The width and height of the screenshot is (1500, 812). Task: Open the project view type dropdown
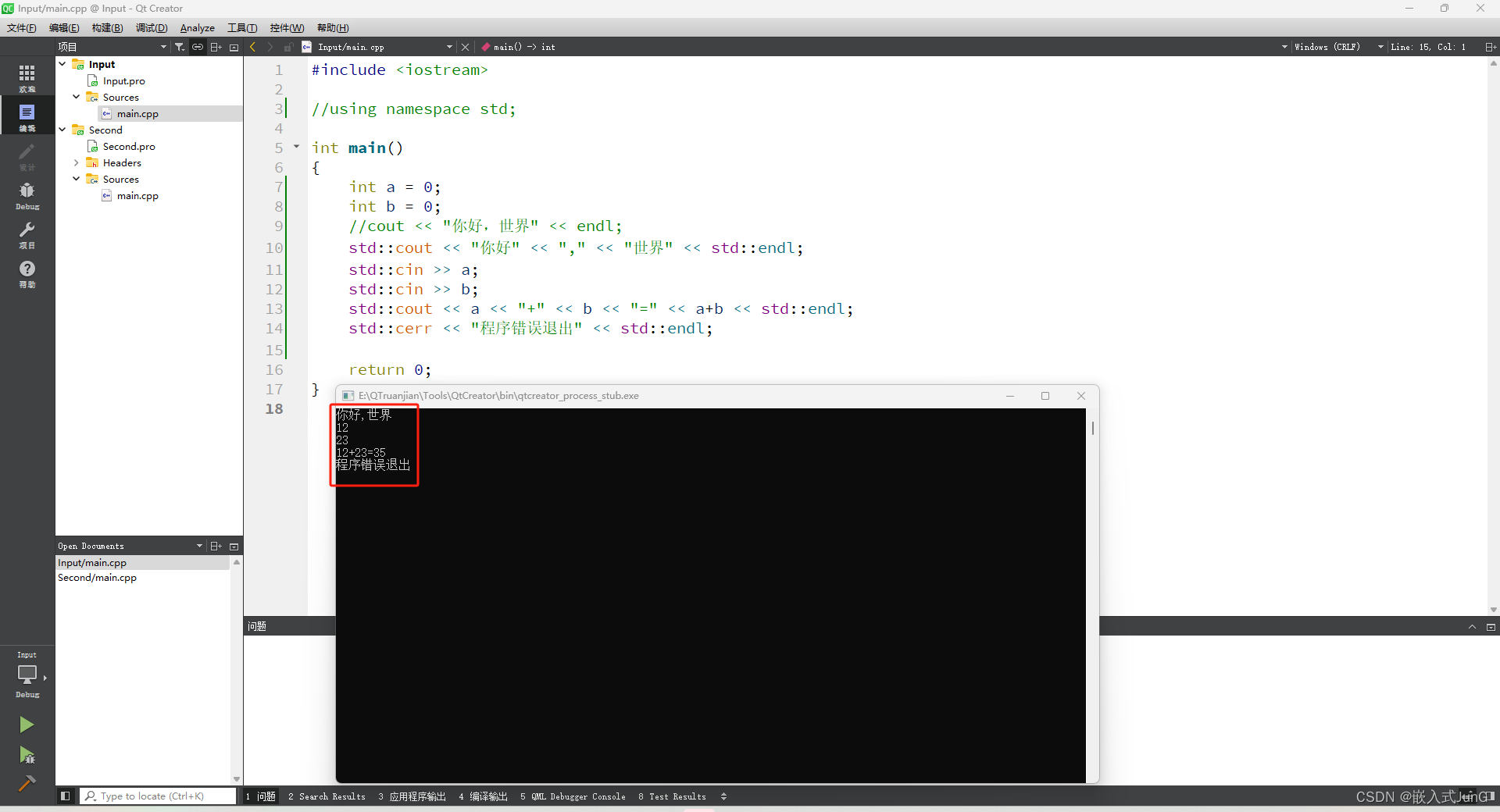point(112,47)
